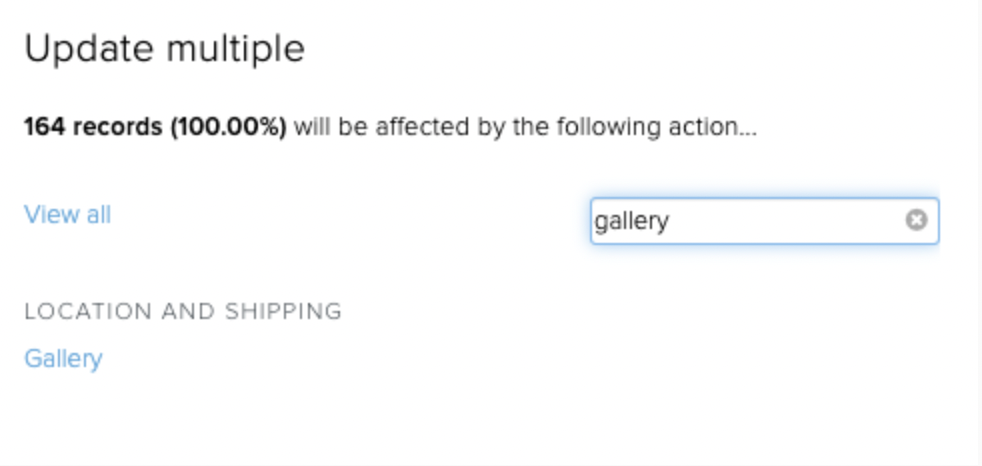The height and width of the screenshot is (466, 982).
Task: Pick the Gallery search result
Action: coord(63,359)
